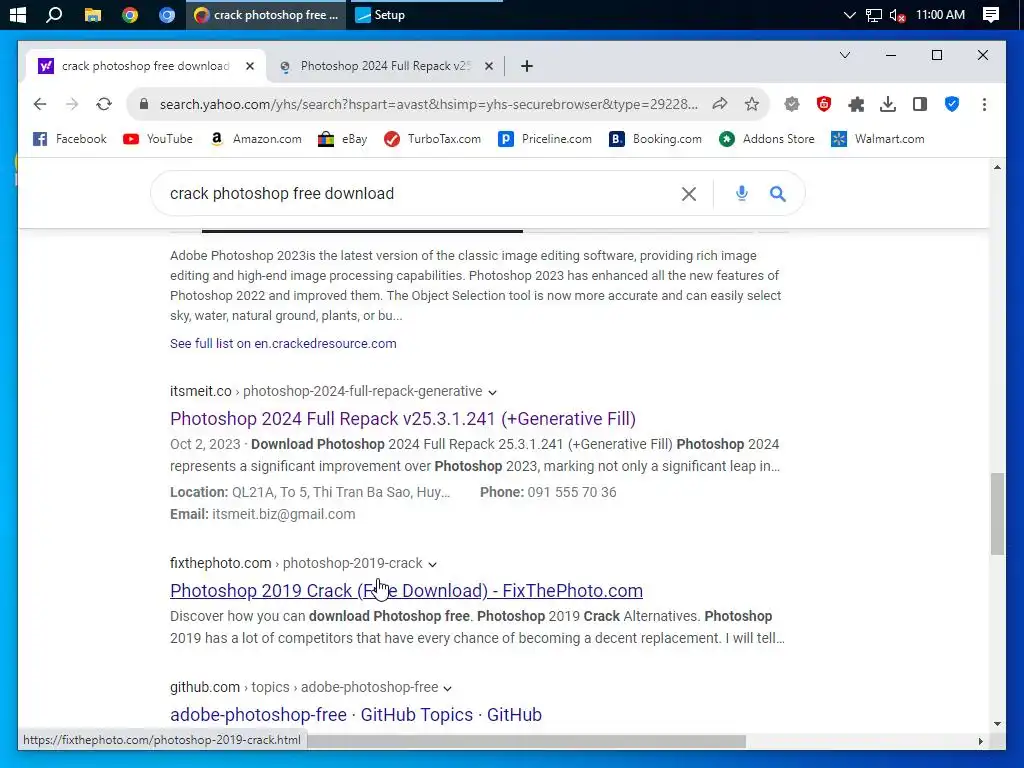Click the vertical scrollbar thumb
Screen dimensions: 1024x768
click(x=997, y=514)
